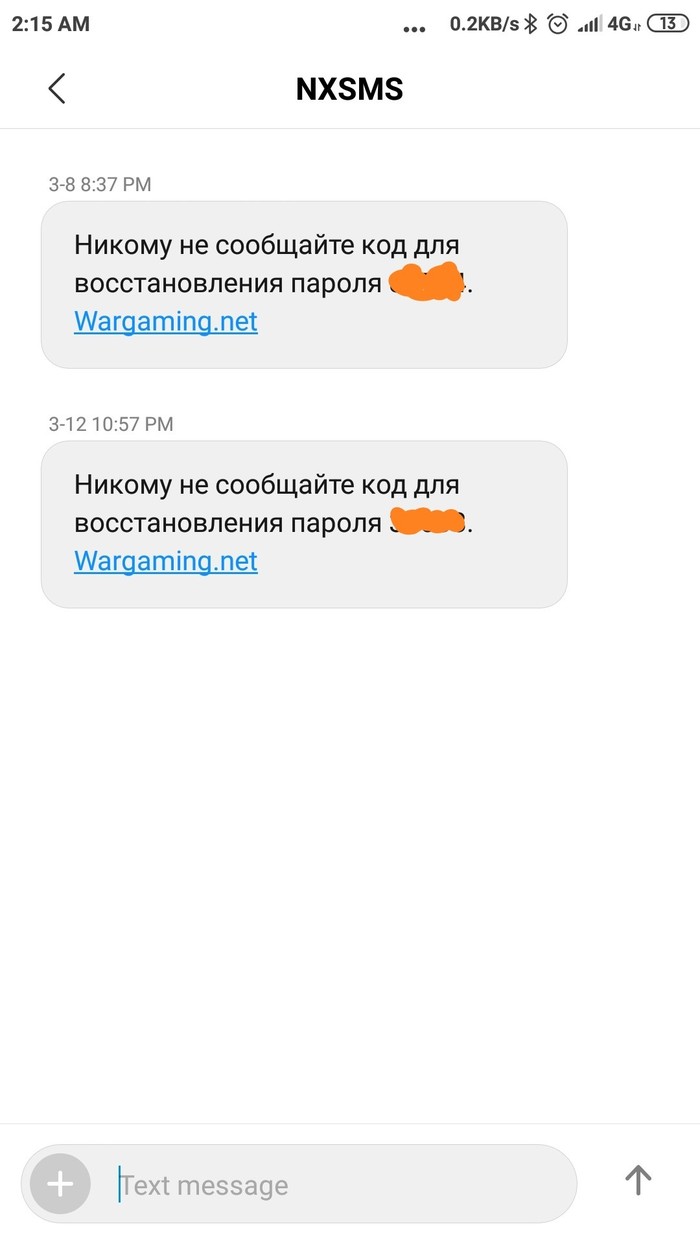Tap the three dots in the status bar
This screenshot has height=1244, width=700.
click(x=414, y=30)
